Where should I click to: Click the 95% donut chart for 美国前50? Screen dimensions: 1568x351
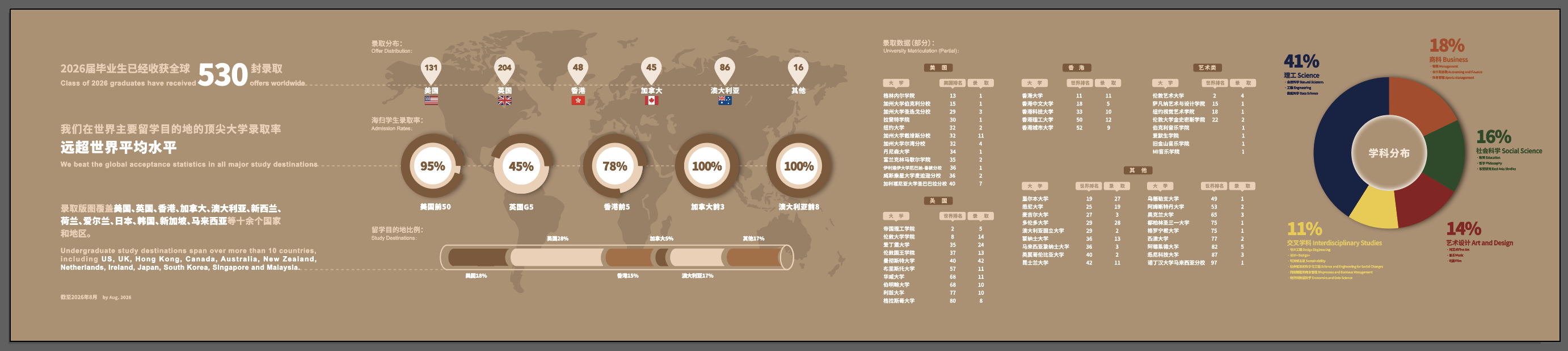(432, 166)
